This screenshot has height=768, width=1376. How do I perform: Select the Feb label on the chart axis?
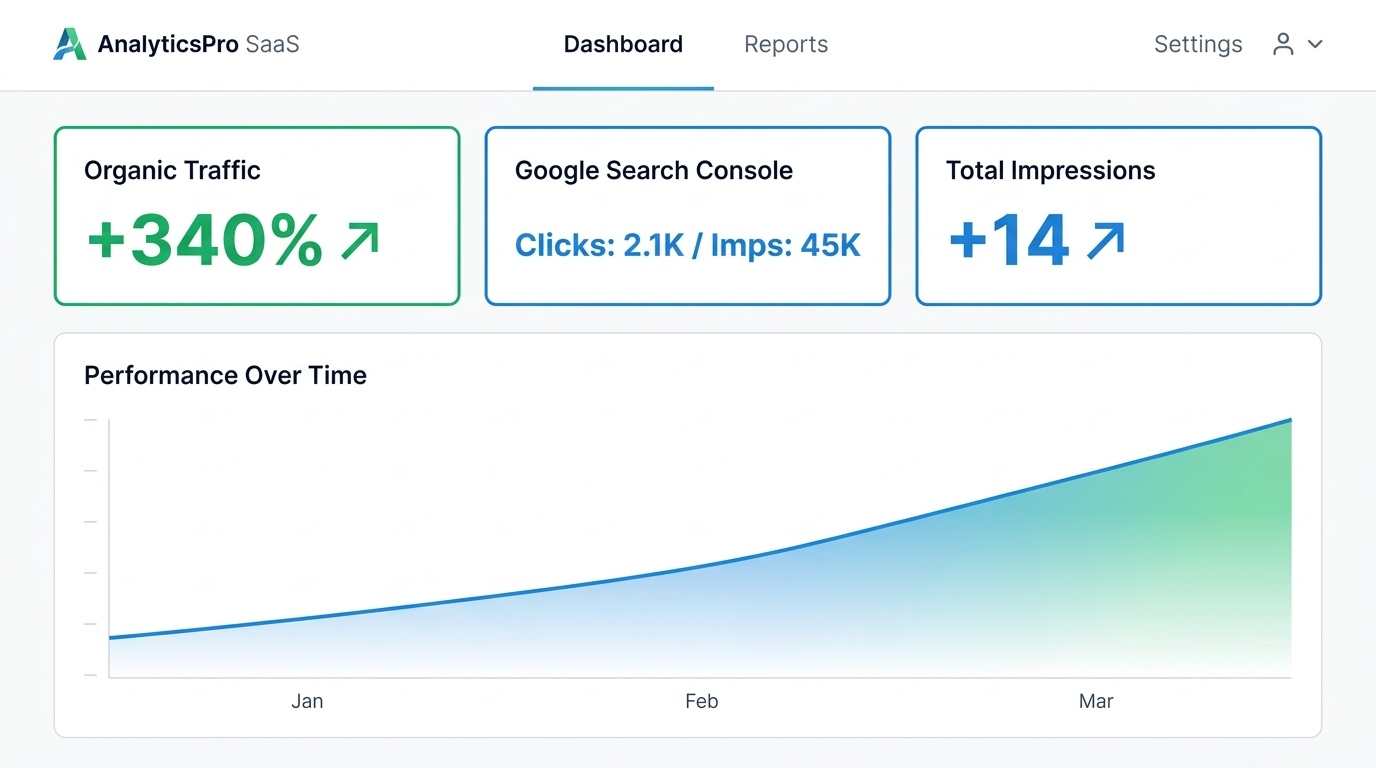pos(701,701)
